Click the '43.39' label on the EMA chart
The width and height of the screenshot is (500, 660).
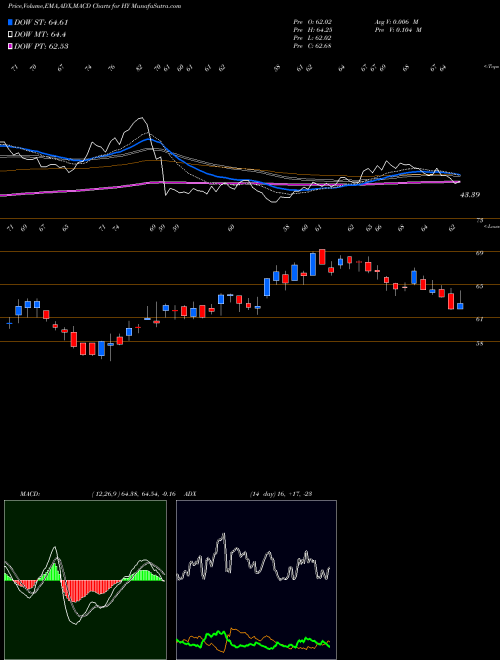470,195
